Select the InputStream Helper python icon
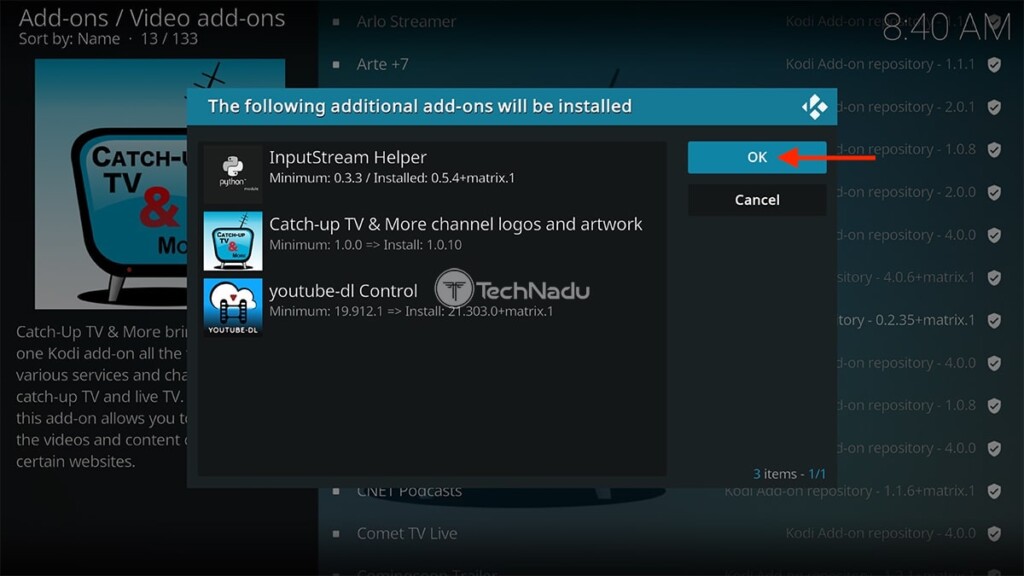 232,174
